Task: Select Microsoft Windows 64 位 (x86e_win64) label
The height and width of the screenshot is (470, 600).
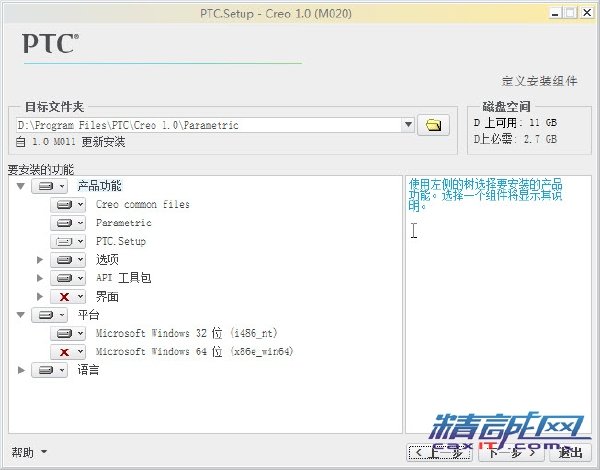Action: point(194,352)
